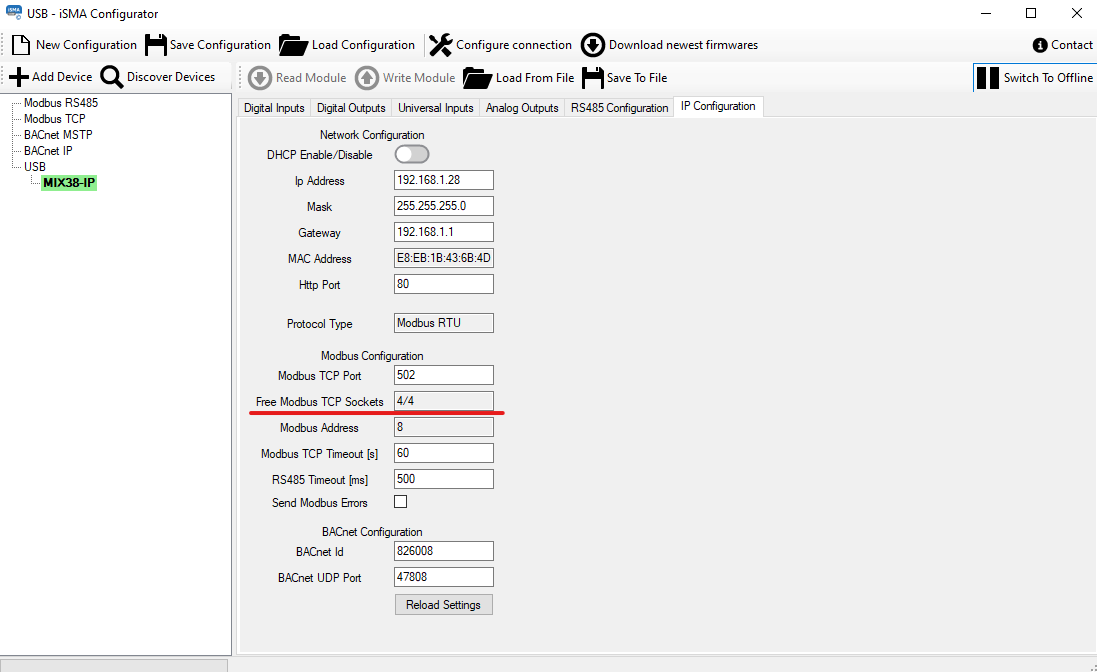Viewport: 1097px width, 672px height.
Task: Open Configure connection tools icon
Action: click(x=440, y=45)
